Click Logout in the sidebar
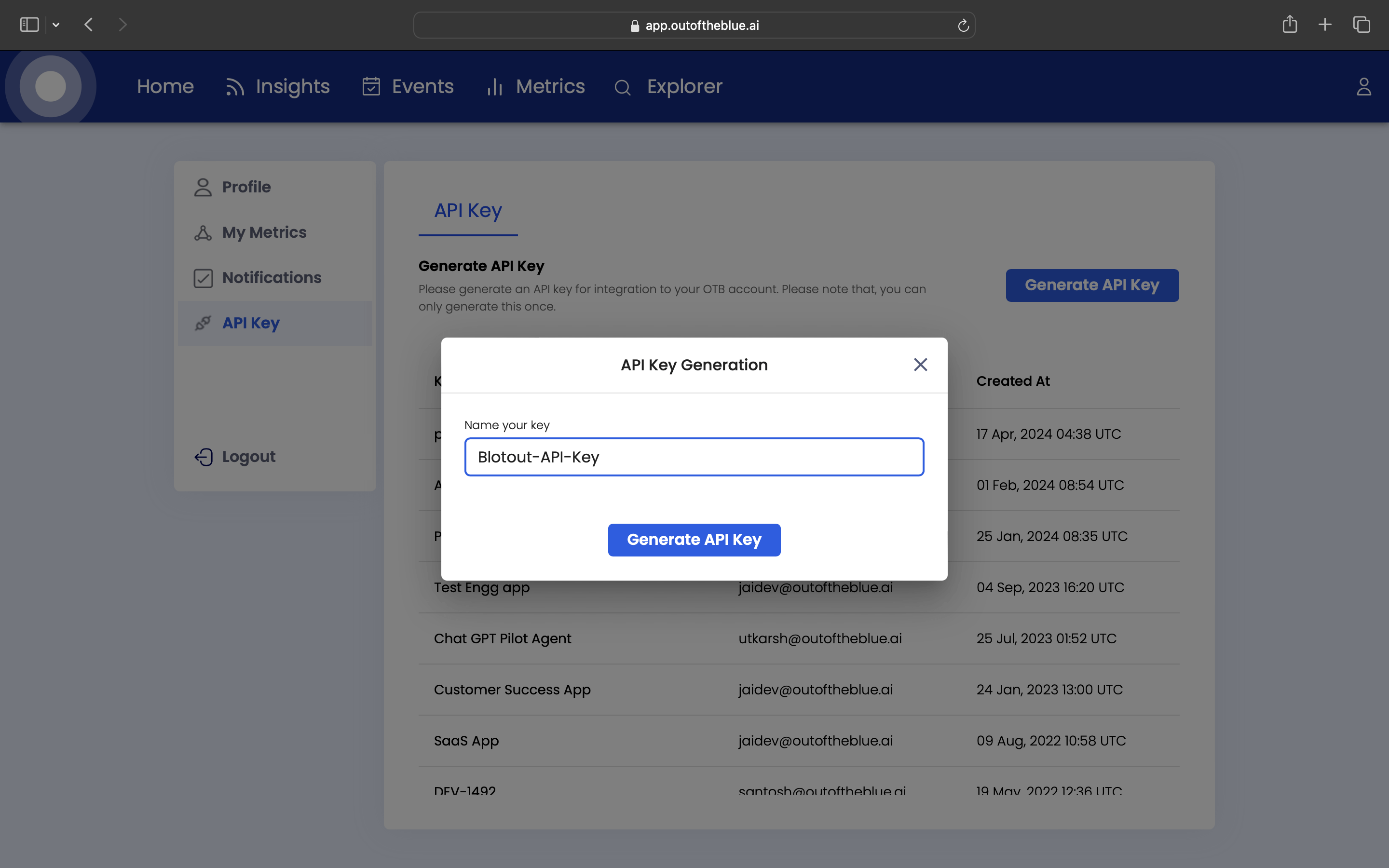 coord(248,457)
